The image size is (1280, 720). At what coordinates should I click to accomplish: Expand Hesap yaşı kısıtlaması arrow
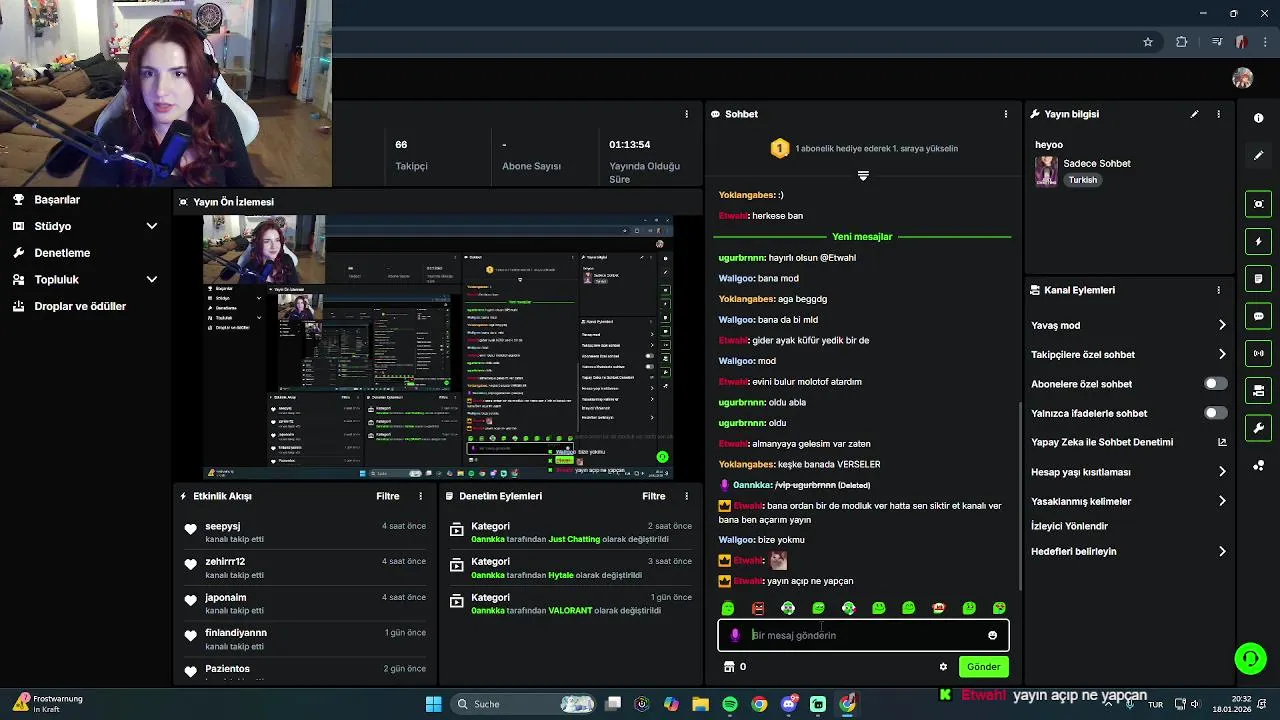point(1222,472)
